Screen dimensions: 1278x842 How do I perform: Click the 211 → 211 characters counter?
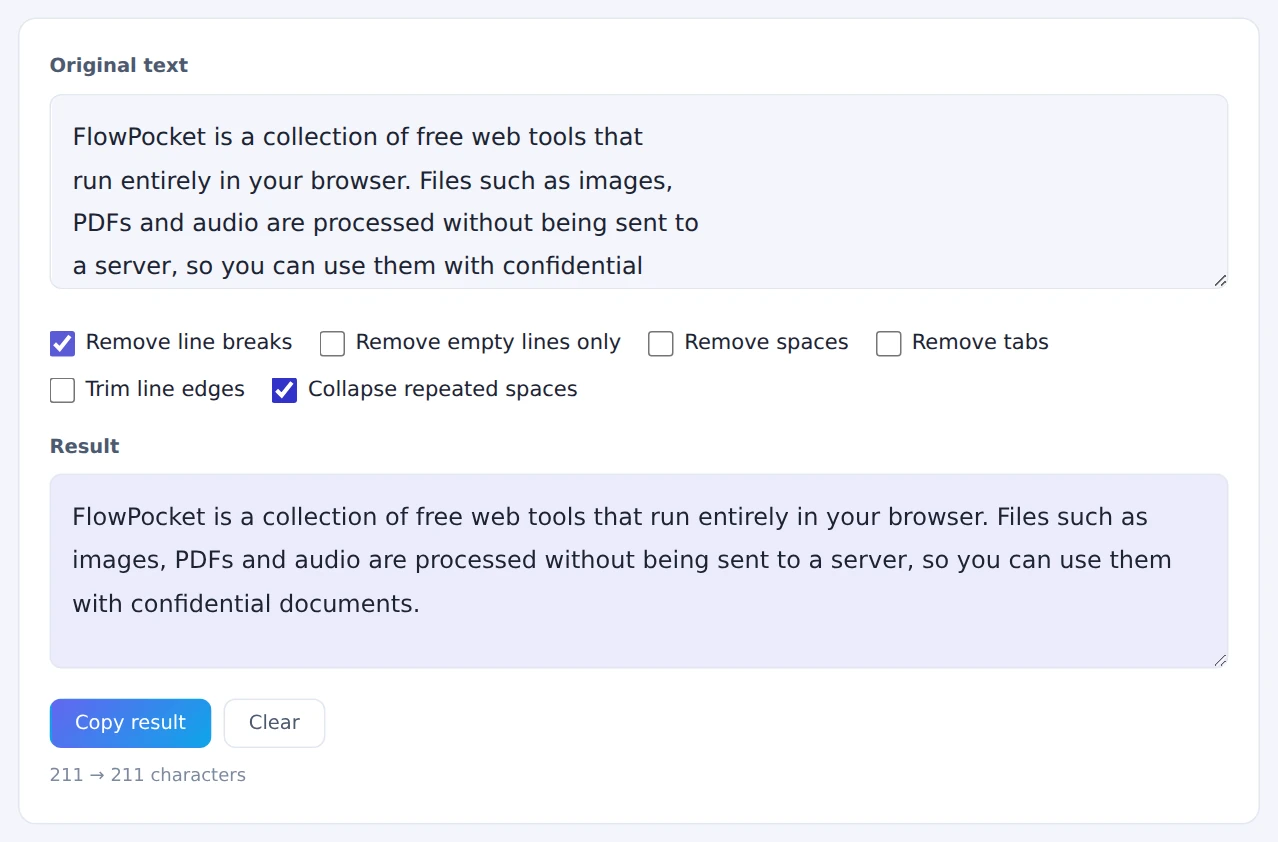click(x=148, y=775)
